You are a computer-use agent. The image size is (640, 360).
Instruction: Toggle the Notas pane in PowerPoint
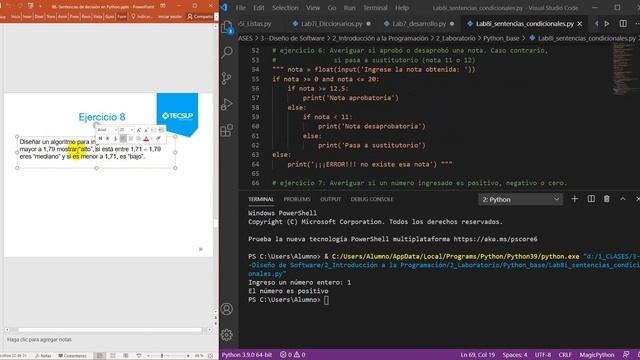(x=43, y=356)
